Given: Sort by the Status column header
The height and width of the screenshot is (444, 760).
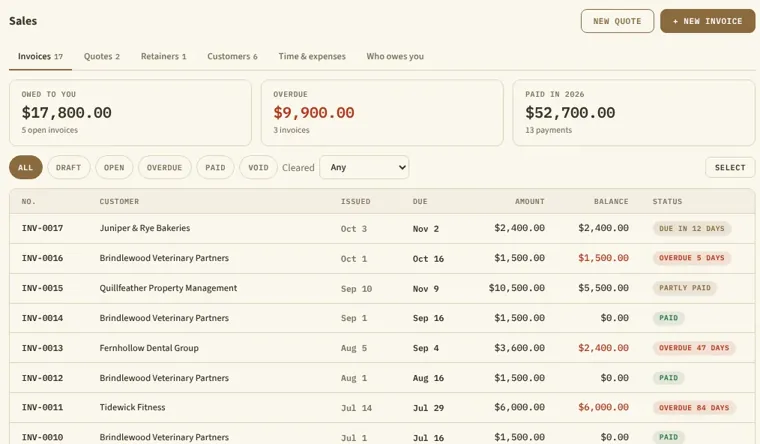Looking at the screenshot, I should [667, 201].
